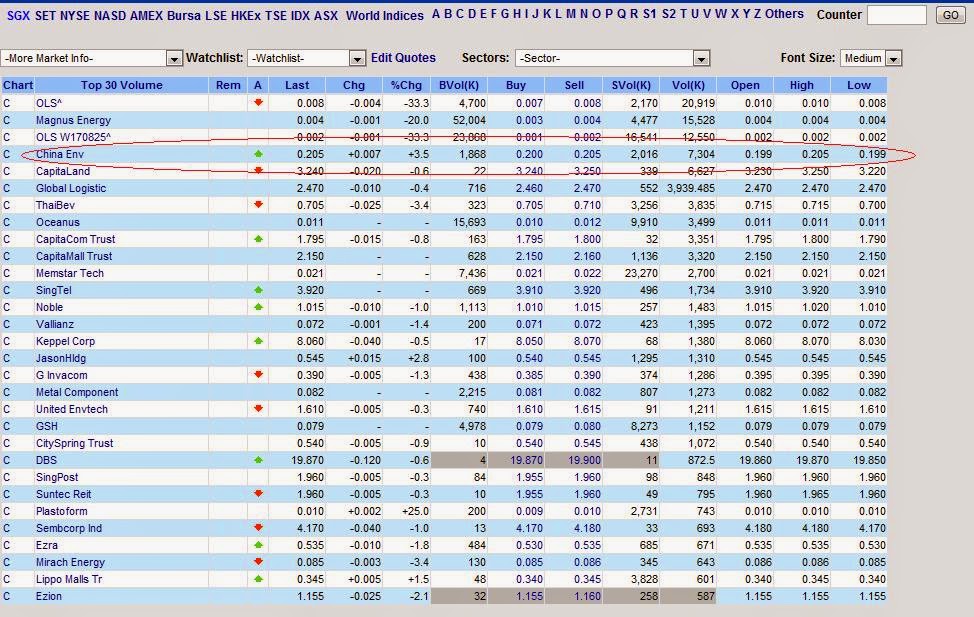This screenshot has width=974, height=617.
Task: Open the Oceanus stock link
Action: tap(58, 222)
